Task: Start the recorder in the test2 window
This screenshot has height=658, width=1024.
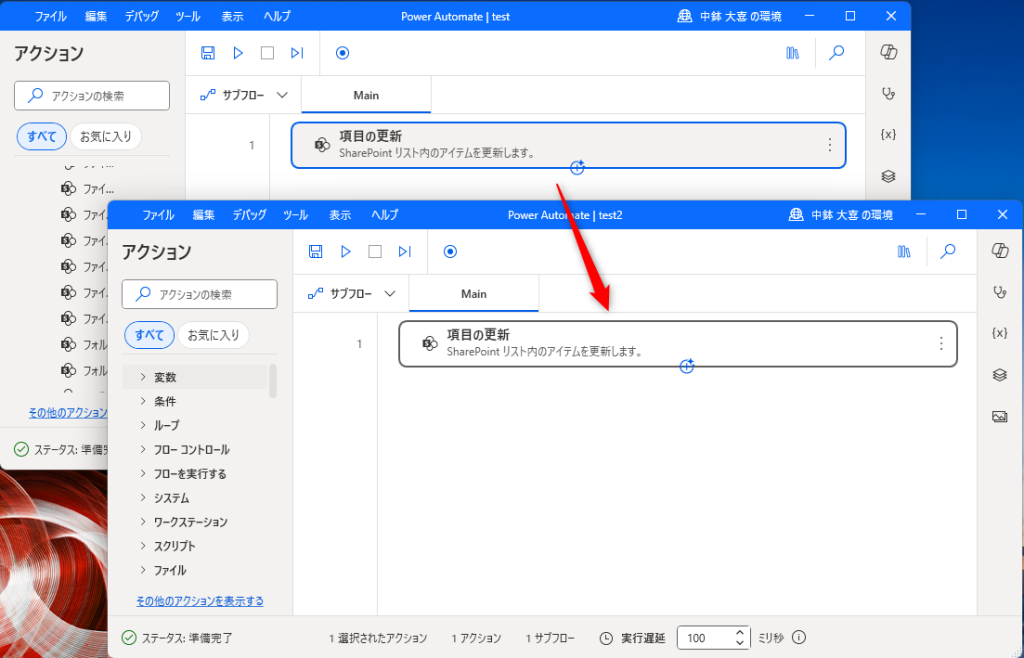Action: pos(450,251)
